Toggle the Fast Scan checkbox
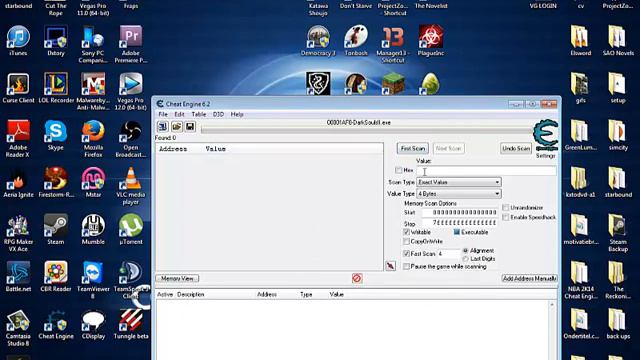 (406, 253)
